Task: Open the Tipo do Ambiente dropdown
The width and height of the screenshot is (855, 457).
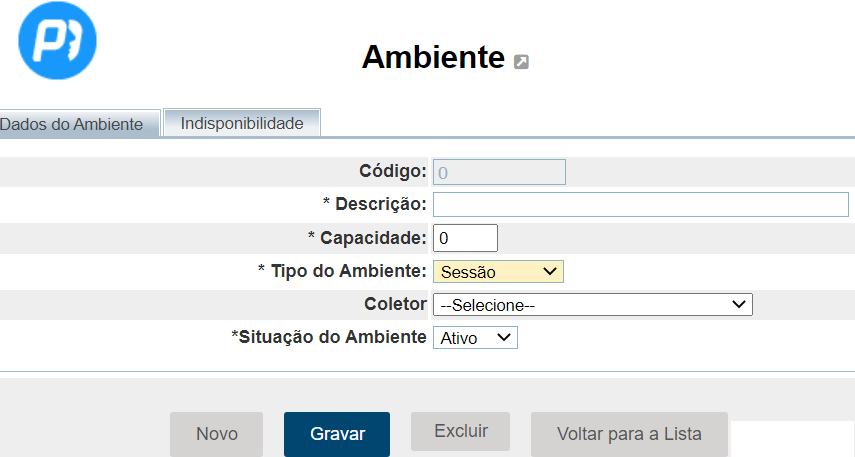Action: click(x=498, y=271)
